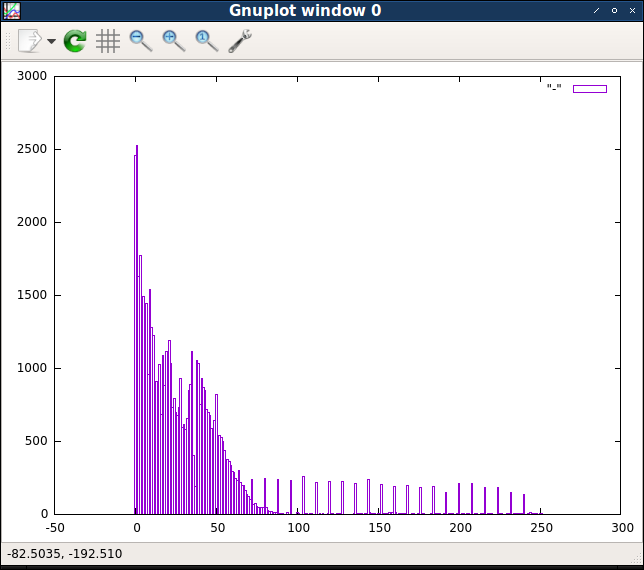Grab the toolbar drag handle

pos(8,41)
